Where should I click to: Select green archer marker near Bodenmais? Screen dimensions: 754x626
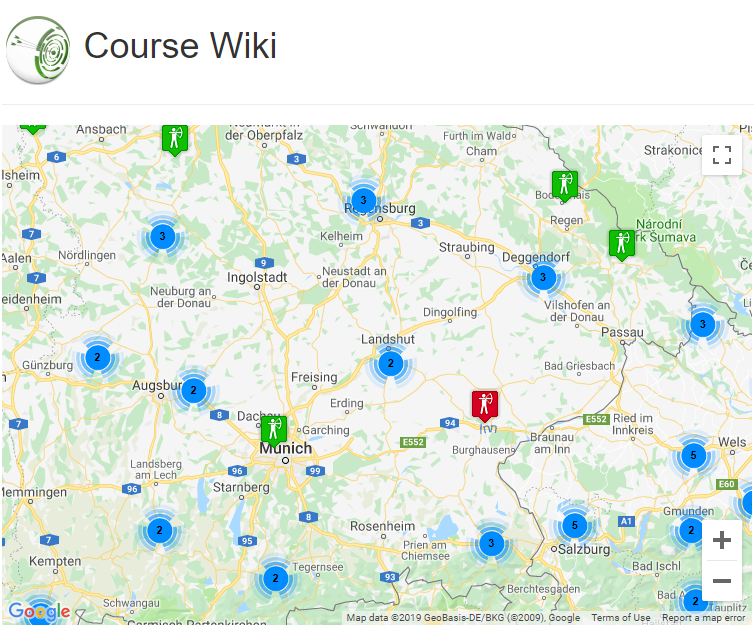point(565,186)
